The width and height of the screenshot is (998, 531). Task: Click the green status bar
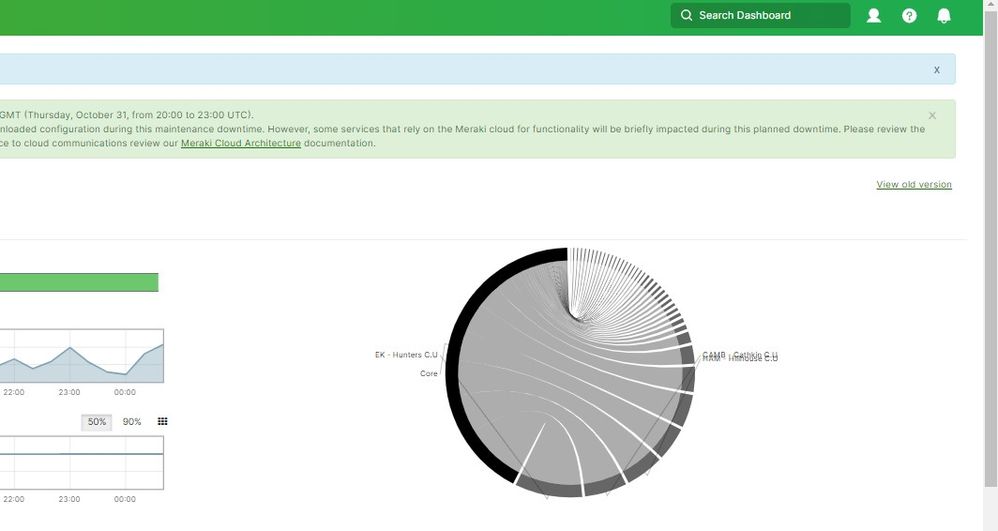coord(79,283)
